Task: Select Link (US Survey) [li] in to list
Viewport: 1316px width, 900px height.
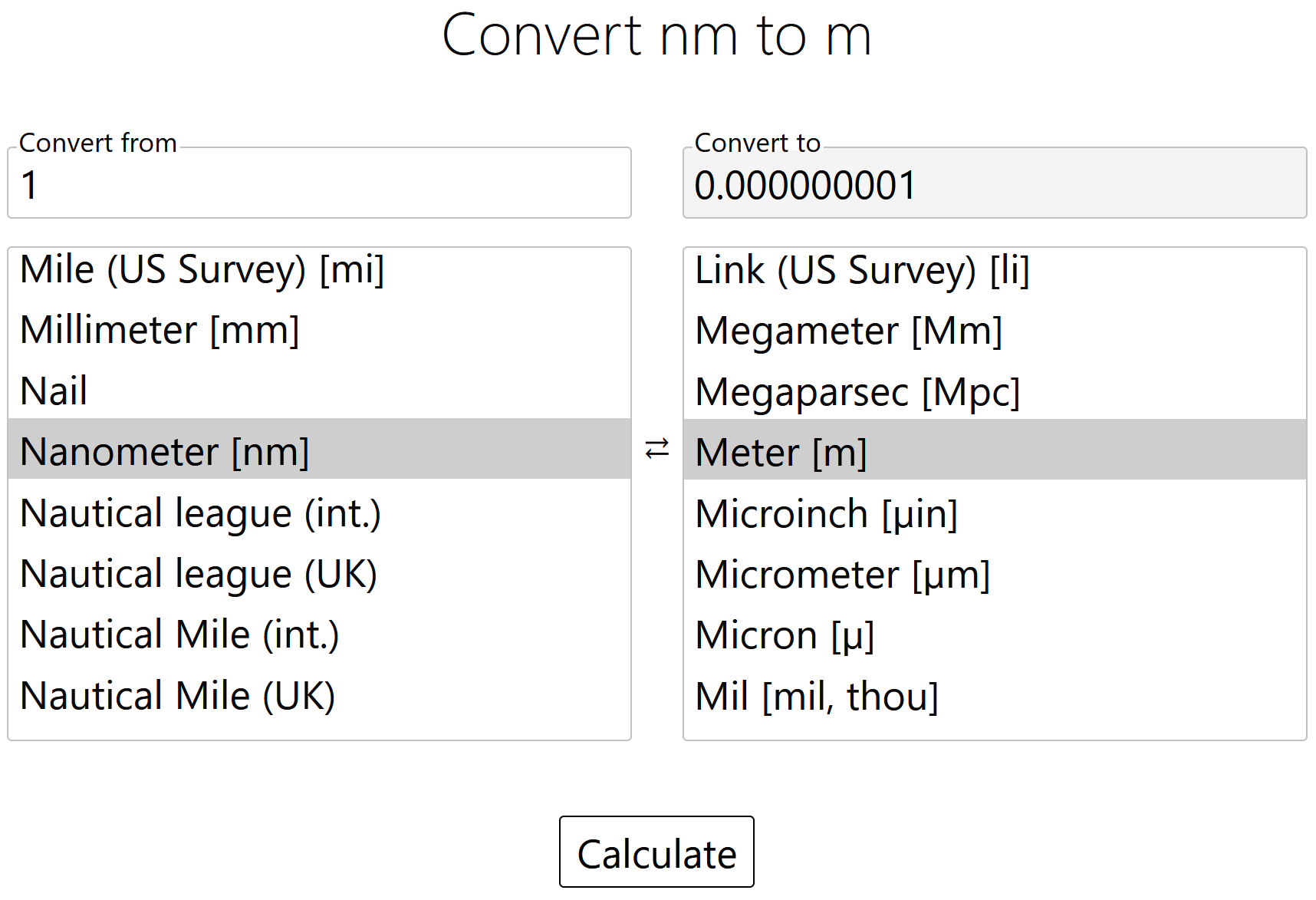Action: [x=995, y=270]
